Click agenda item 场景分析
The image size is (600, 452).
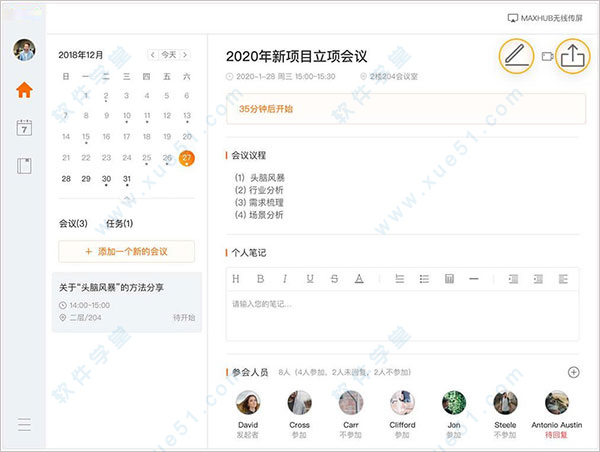pyautogui.click(x=259, y=214)
